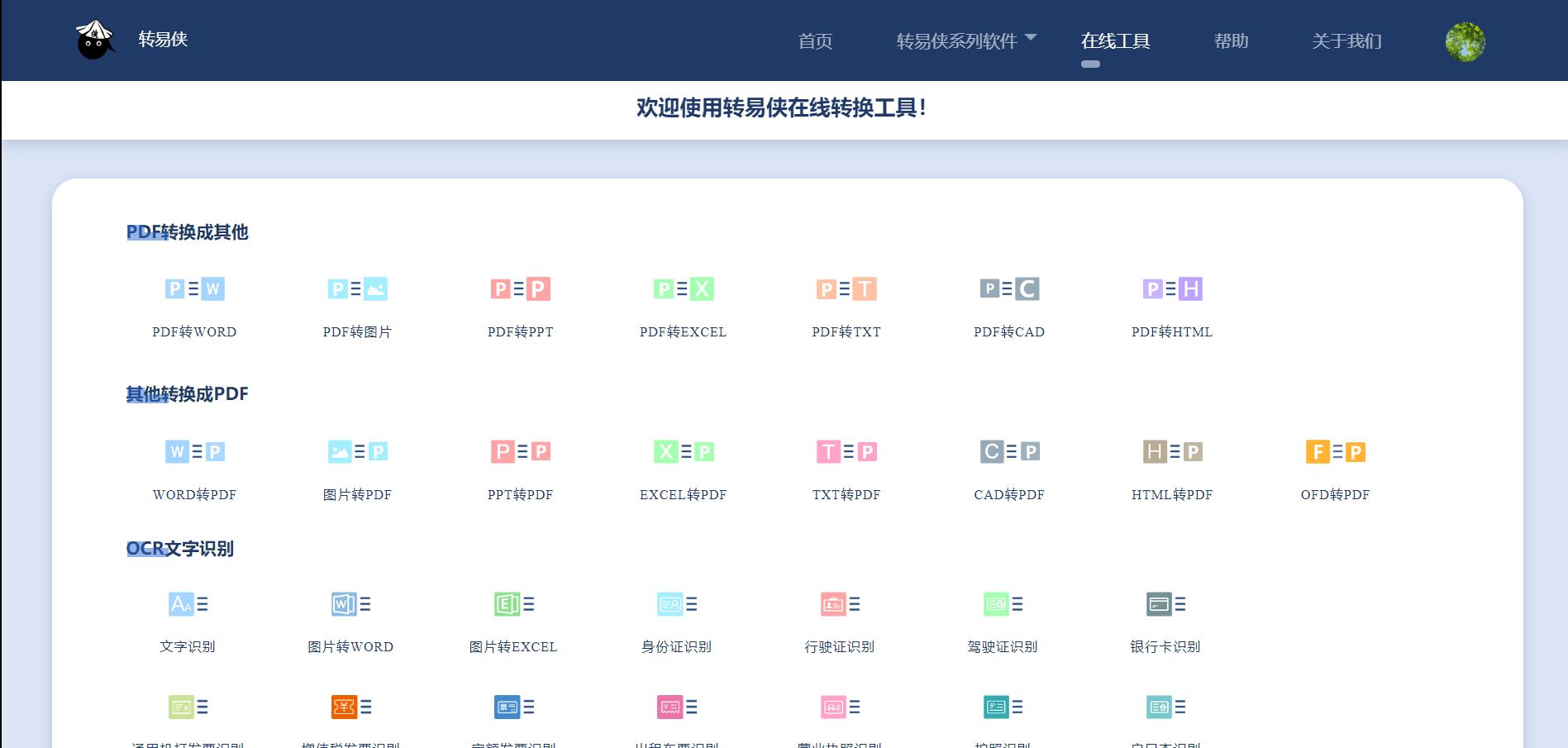Viewport: 1568px width, 748px height.
Task: Open the PDF转TXT converter icon
Action: tap(846, 289)
